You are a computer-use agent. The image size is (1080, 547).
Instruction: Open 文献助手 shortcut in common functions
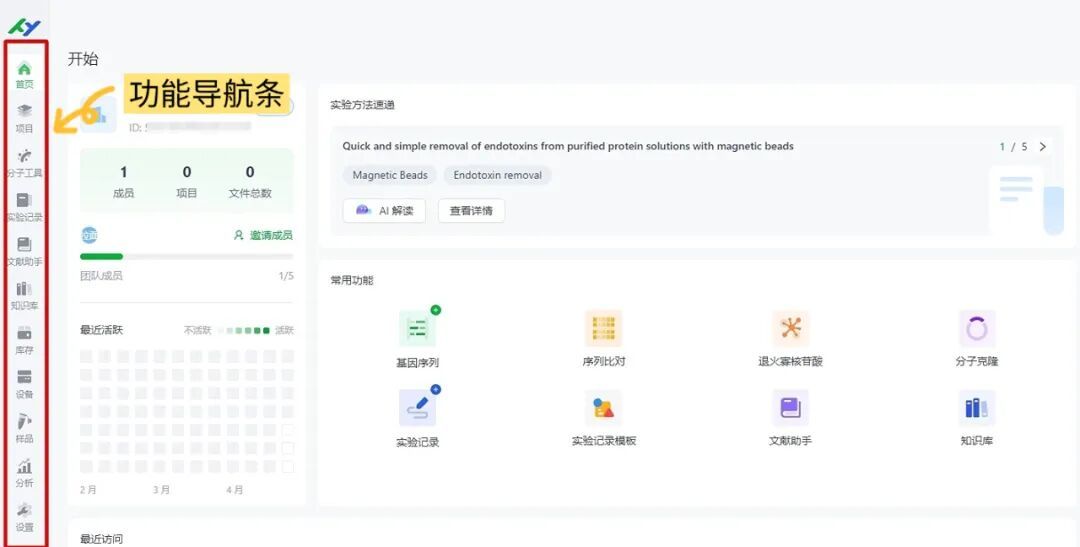(x=790, y=408)
